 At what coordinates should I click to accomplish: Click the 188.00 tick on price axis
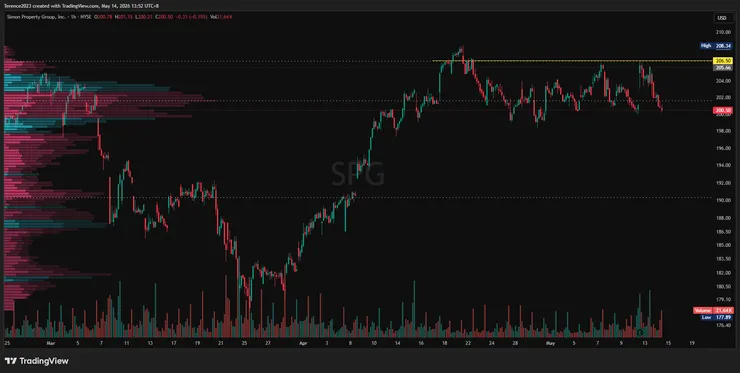(x=723, y=218)
